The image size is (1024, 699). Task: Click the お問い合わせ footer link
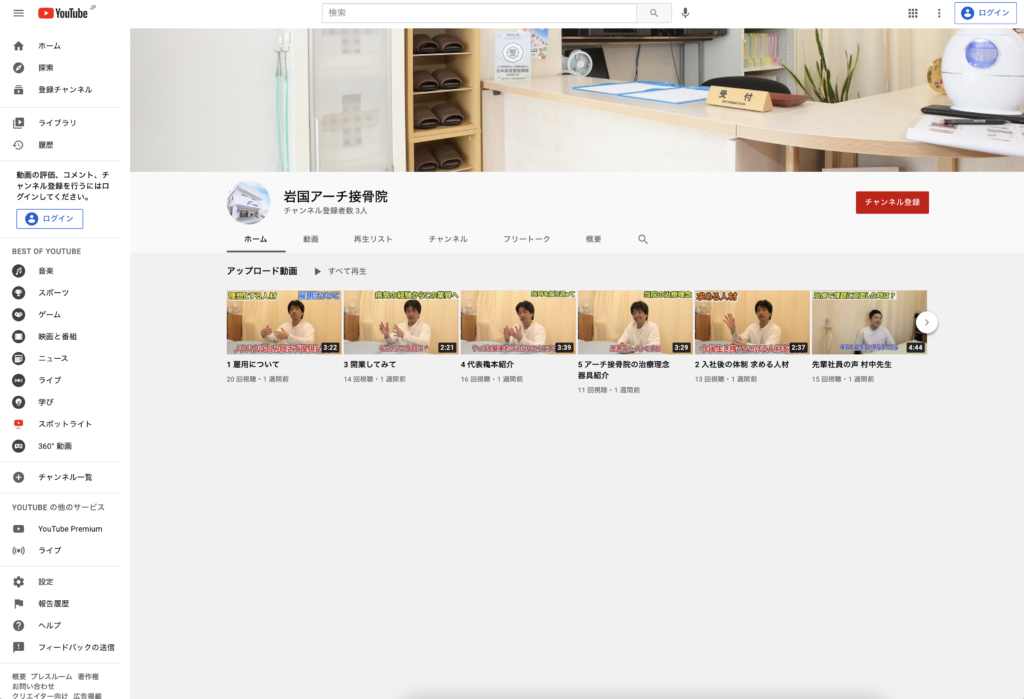[33, 687]
